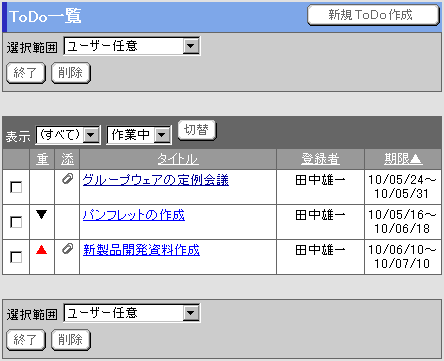Click the 切替 button

[x=197, y=130]
